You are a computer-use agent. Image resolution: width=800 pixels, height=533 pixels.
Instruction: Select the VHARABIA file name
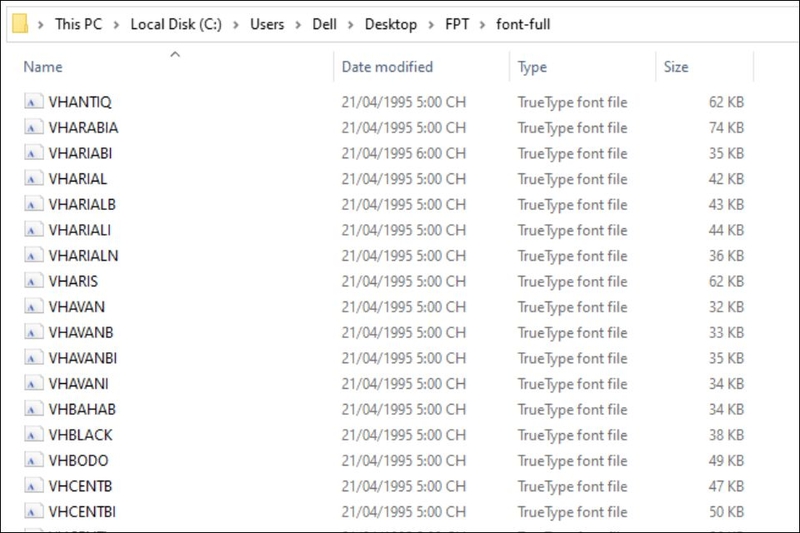83,128
